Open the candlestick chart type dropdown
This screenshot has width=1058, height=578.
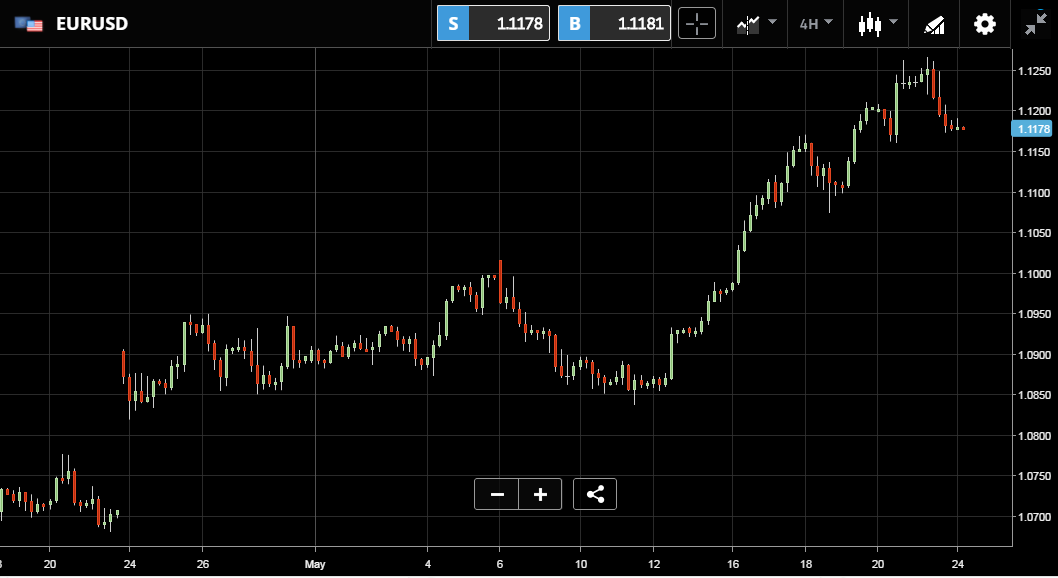point(877,24)
